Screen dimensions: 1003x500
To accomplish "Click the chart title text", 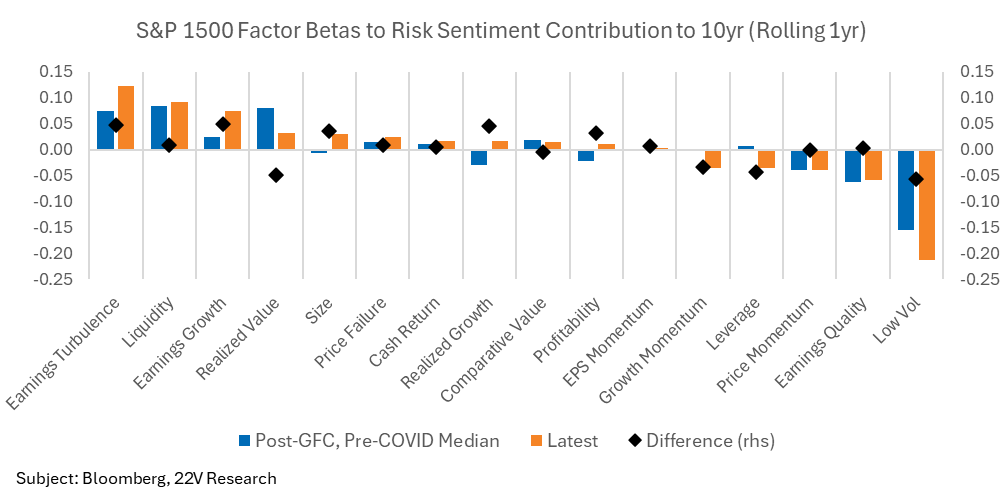I will pyautogui.click(x=501, y=31).
